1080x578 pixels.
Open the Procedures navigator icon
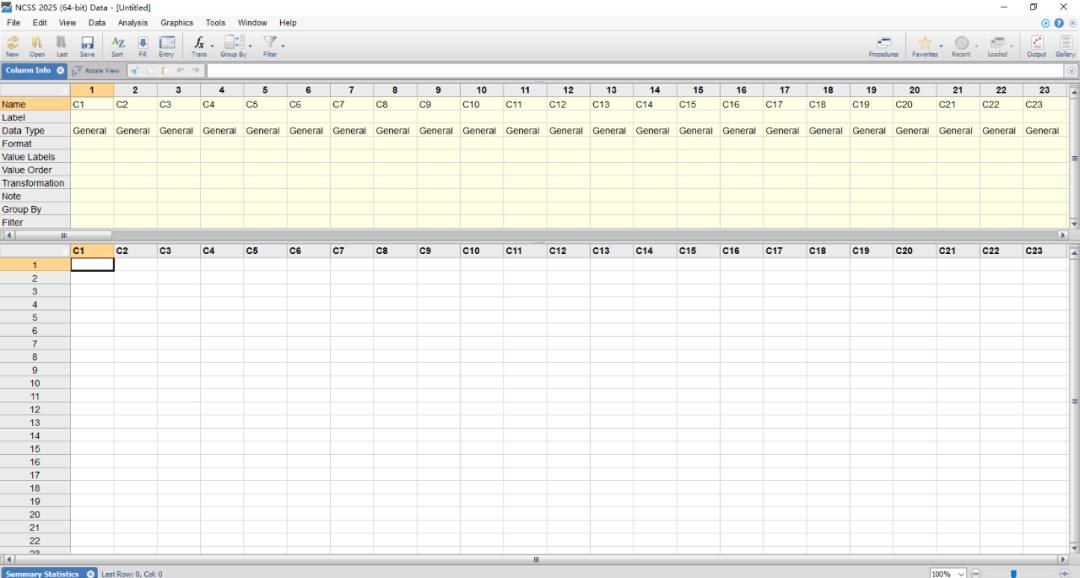pyautogui.click(x=883, y=44)
